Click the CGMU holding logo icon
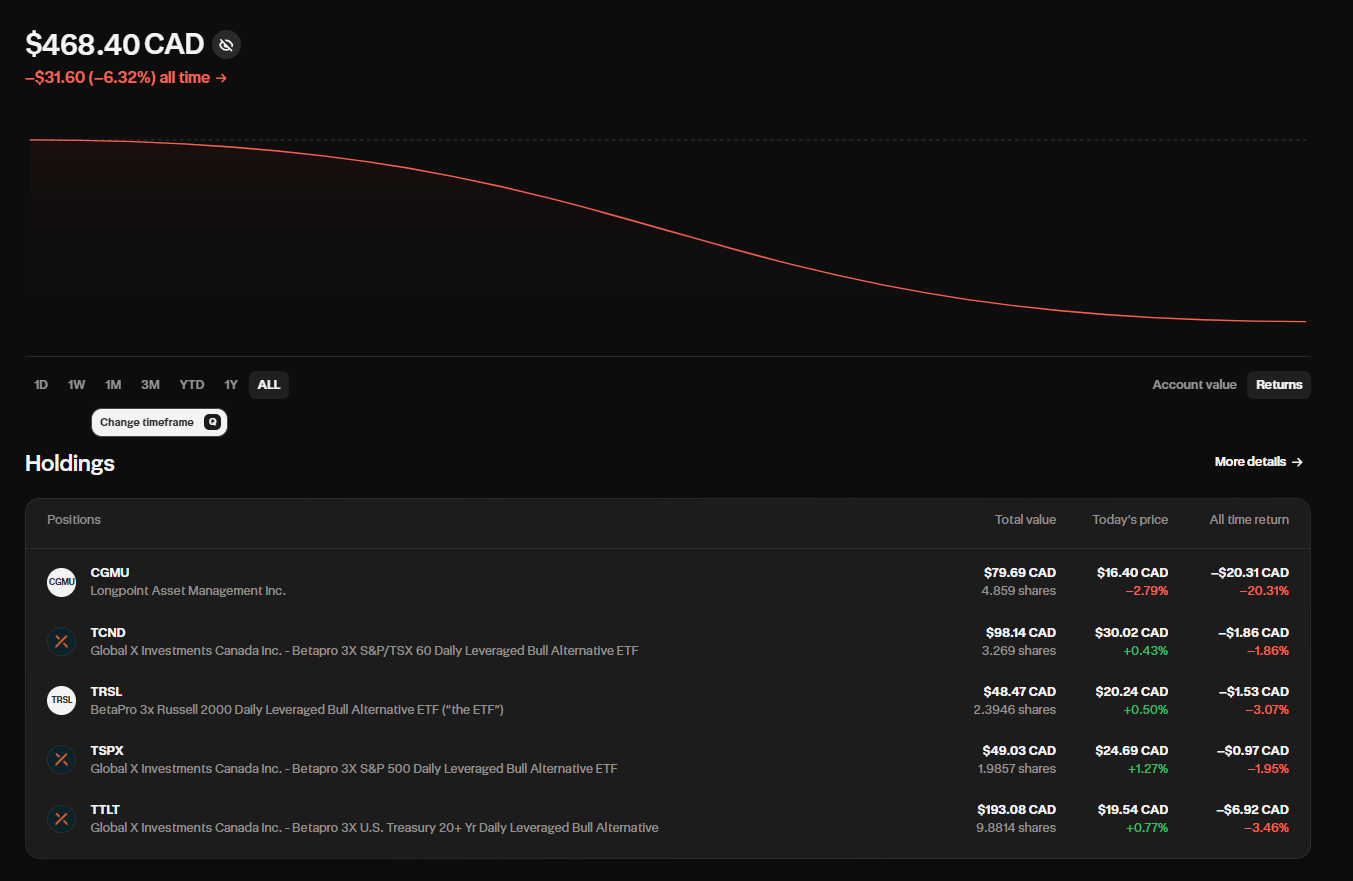 pos(61,582)
